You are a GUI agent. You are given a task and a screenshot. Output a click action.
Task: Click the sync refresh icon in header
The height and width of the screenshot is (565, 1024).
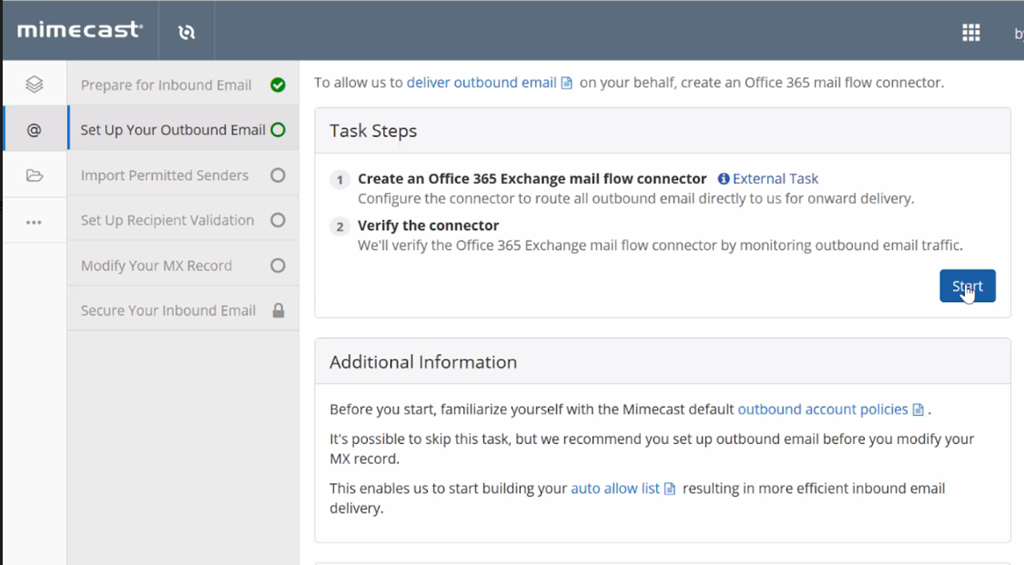(x=187, y=32)
